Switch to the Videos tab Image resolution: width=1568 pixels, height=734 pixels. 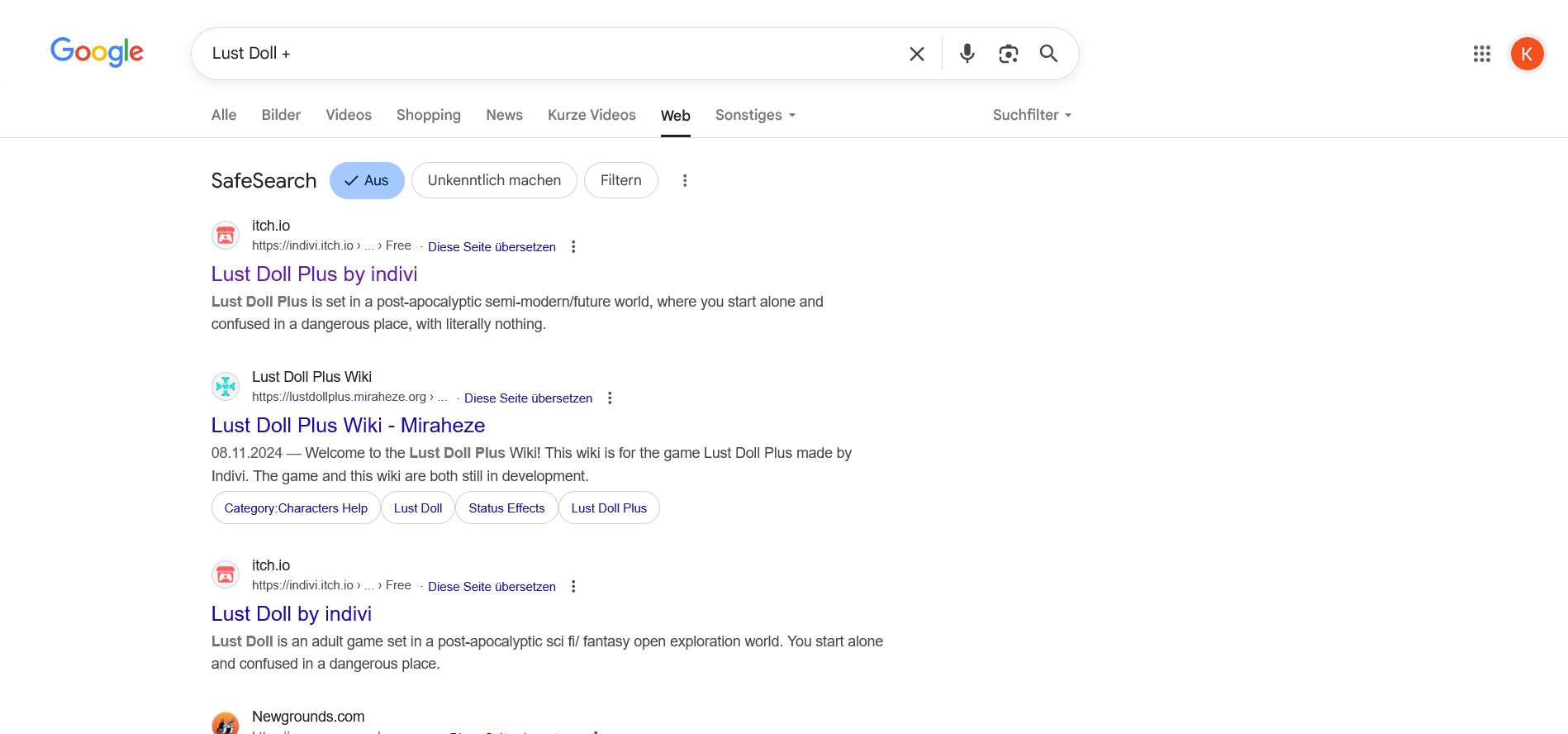tap(349, 115)
